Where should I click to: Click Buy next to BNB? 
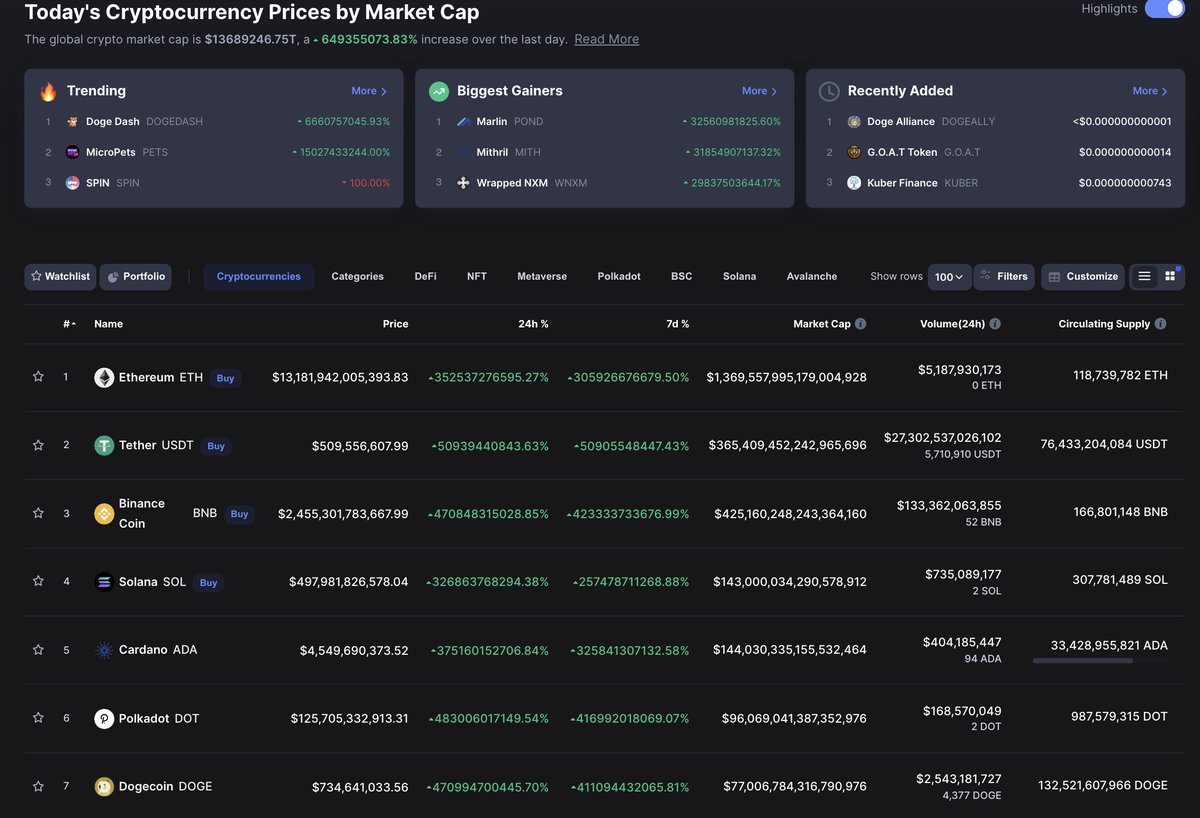[x=239, y=514]
